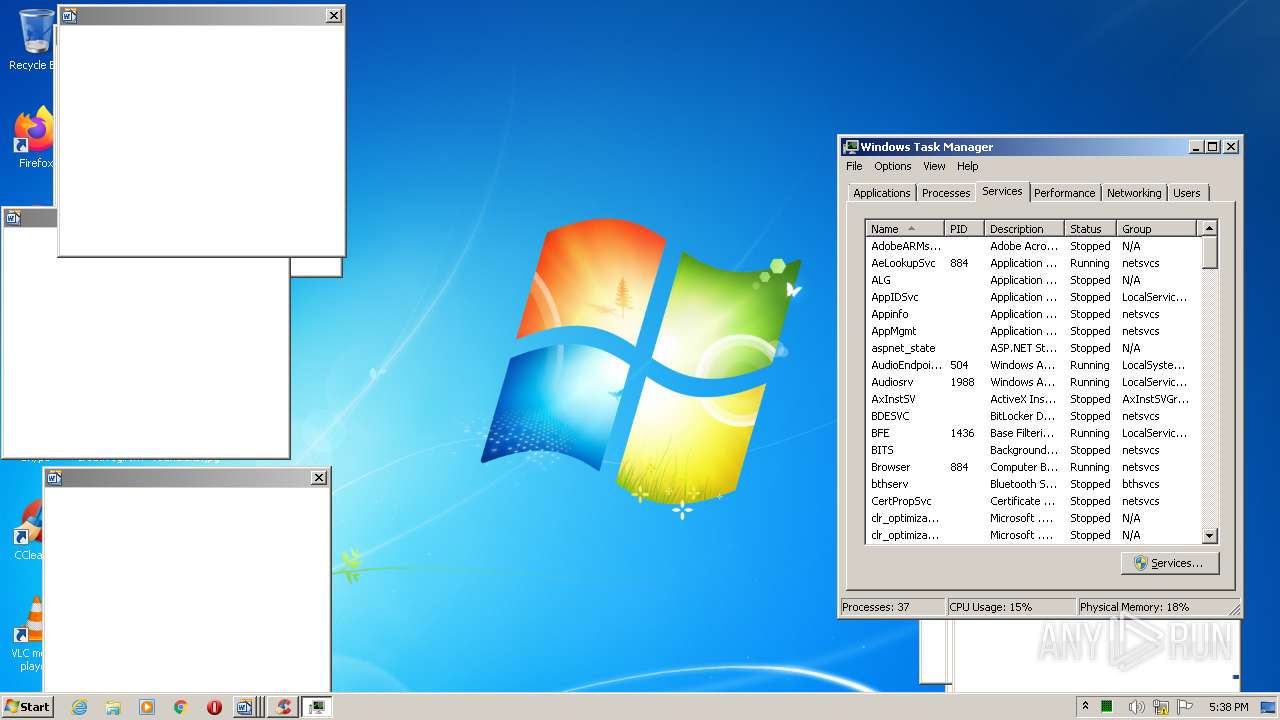
Task: Close the bottom blank Word window
Action: coord(319,478)
